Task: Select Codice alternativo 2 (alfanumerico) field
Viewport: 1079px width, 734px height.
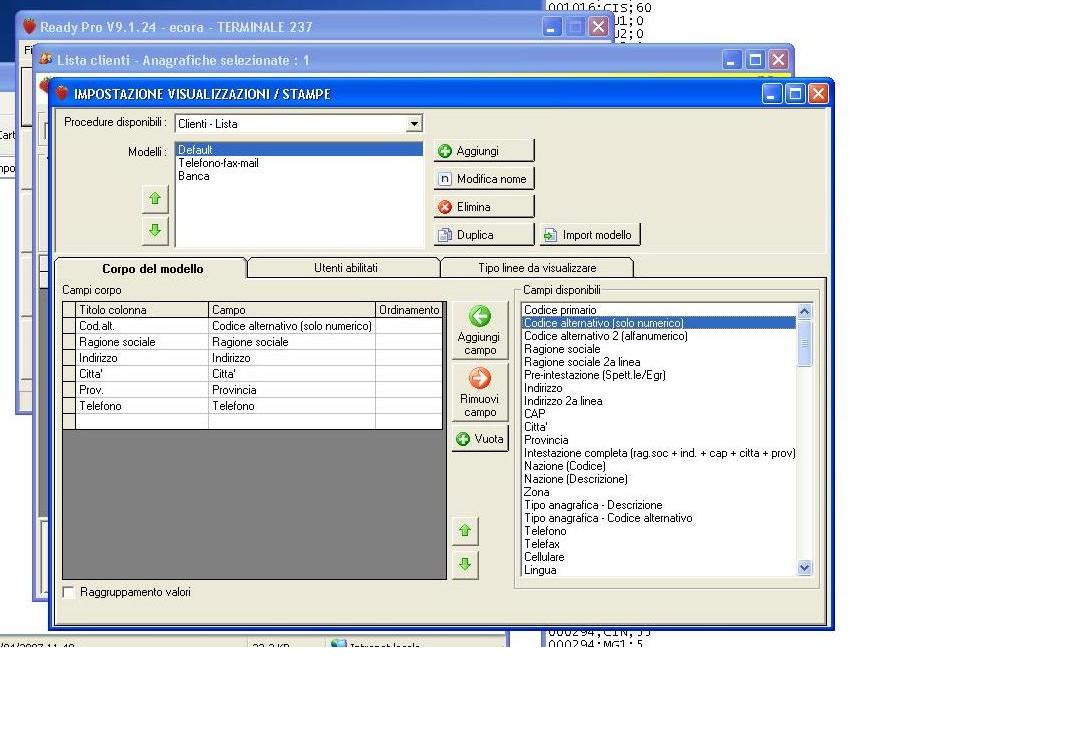Action: click(x=658, y=336)
